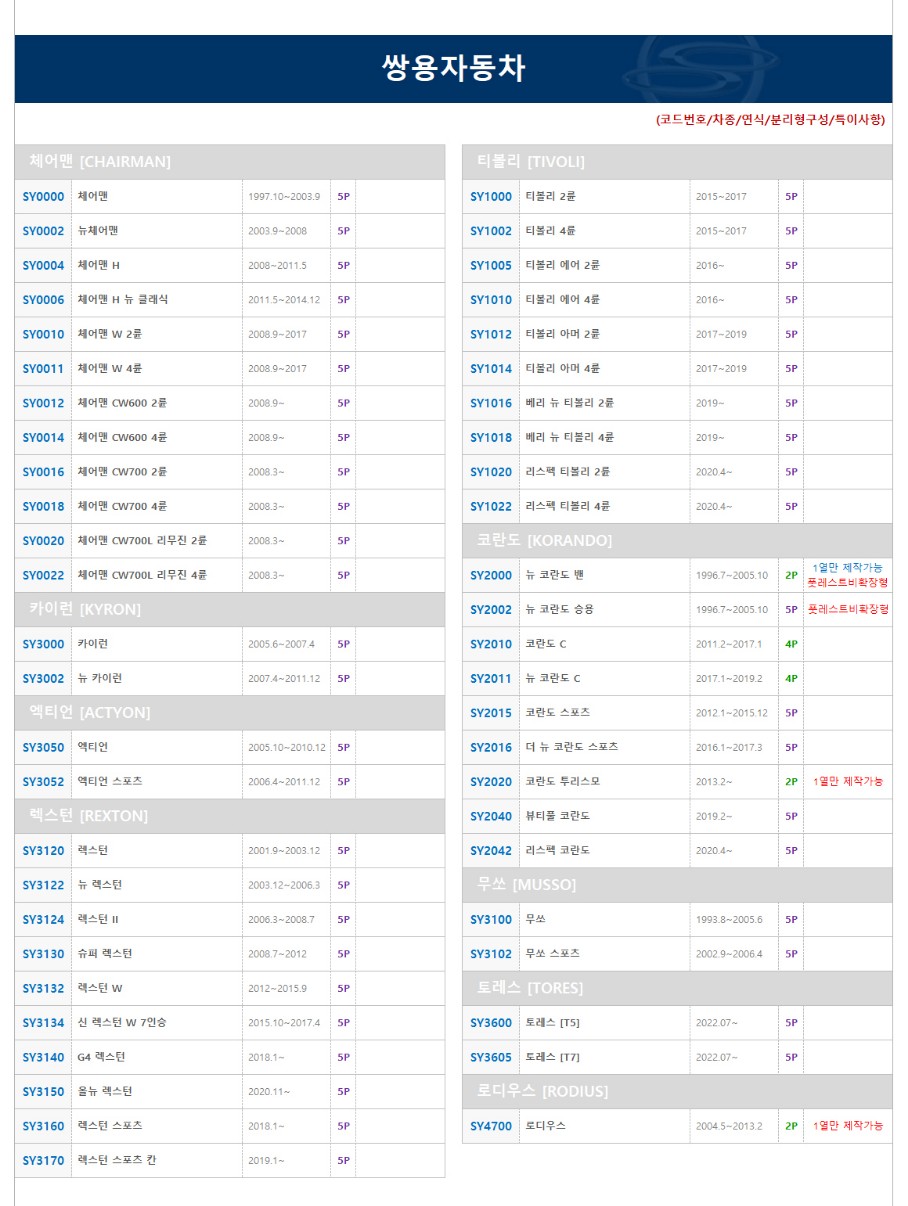Image resolution: width=908 pixels, height=1206 pixels.
Task: Click code SY3134 신 렉스턴 W 7인승
Action: [x=43, y=1023]
